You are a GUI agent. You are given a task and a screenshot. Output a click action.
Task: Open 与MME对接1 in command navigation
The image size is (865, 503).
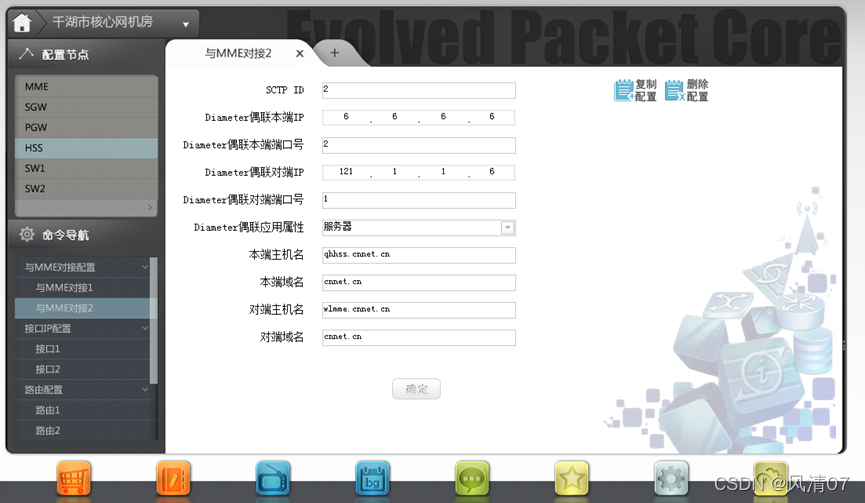83,287
